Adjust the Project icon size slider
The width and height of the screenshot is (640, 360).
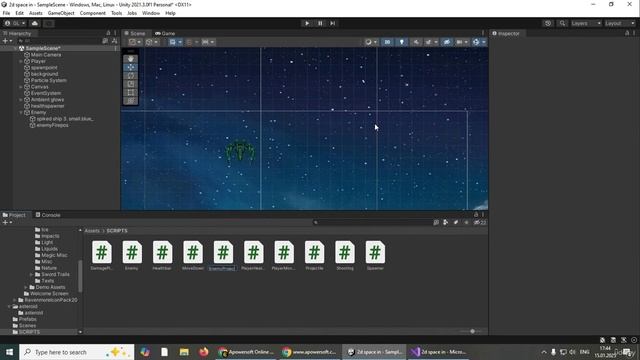[x=472, y=331]
